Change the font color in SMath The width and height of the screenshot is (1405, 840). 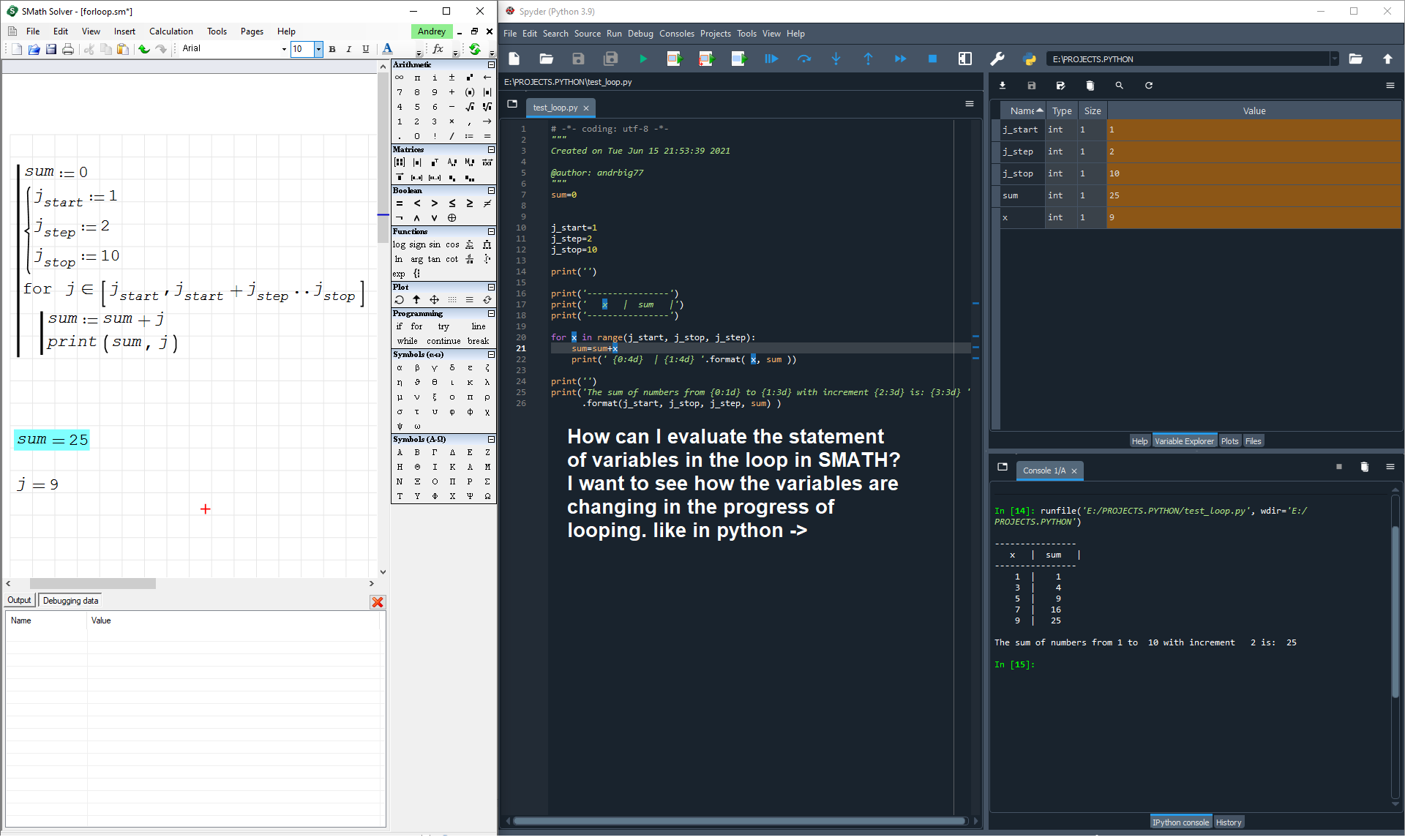click(x=387, y=48)
